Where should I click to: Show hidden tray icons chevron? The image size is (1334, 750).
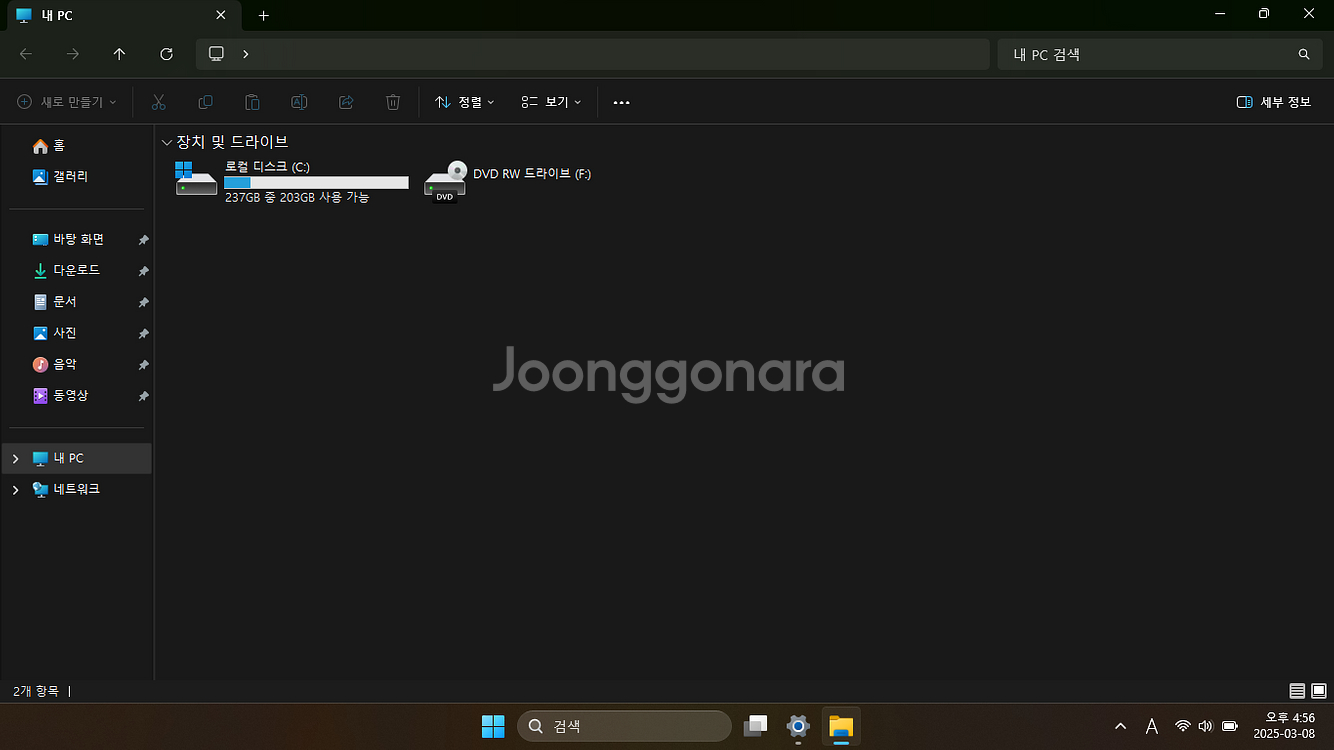click(x=1120, y=726)
